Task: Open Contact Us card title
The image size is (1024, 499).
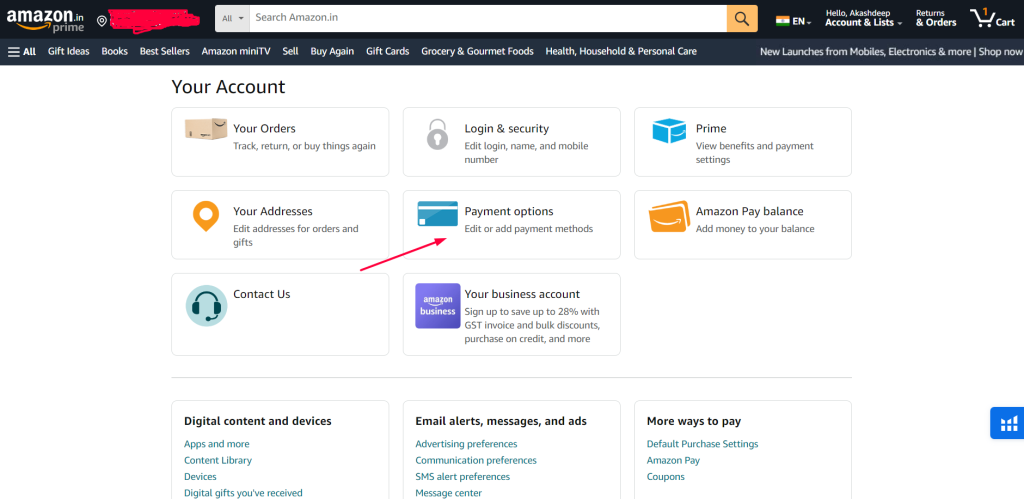Action: coord(262,294)
